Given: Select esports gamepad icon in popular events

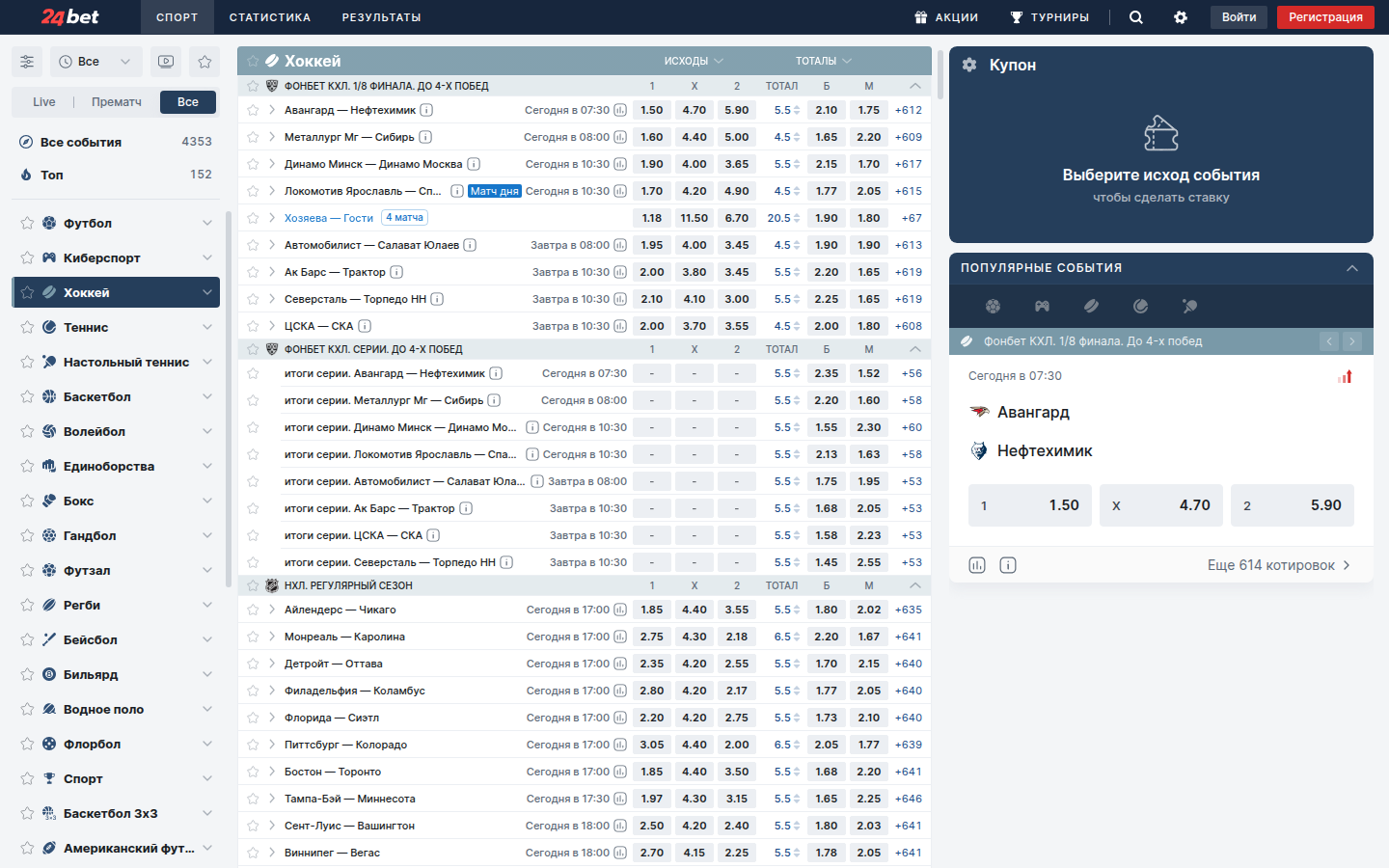Looking at the screenshot, I should coord(1042,306).
